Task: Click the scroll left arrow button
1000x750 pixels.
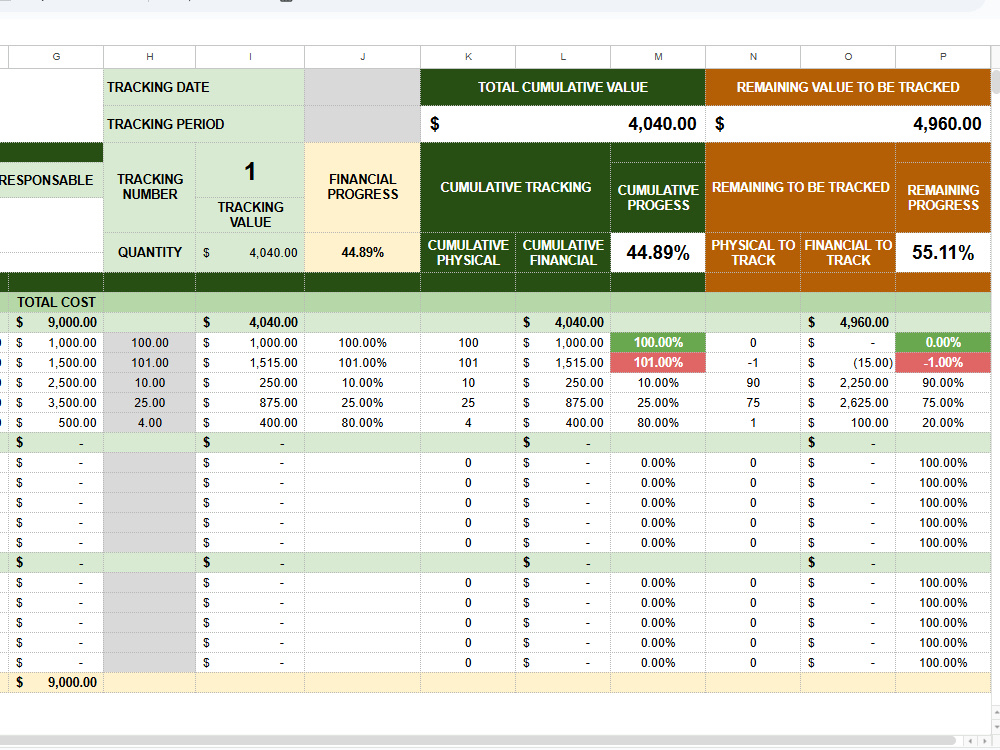Action: click(971, 741)
